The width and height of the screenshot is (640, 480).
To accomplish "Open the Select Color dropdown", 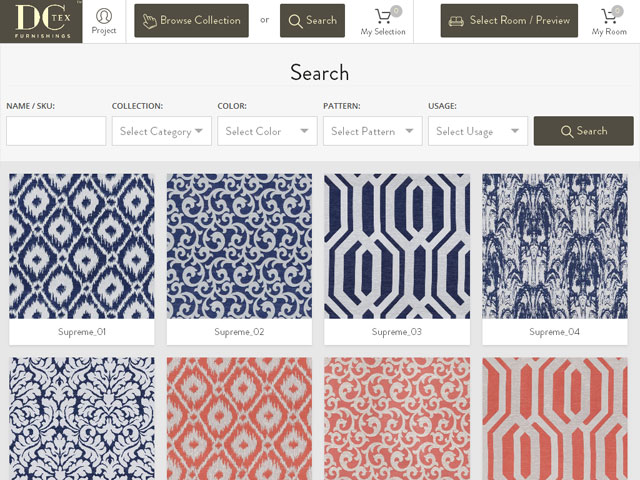I will [267, 131].
